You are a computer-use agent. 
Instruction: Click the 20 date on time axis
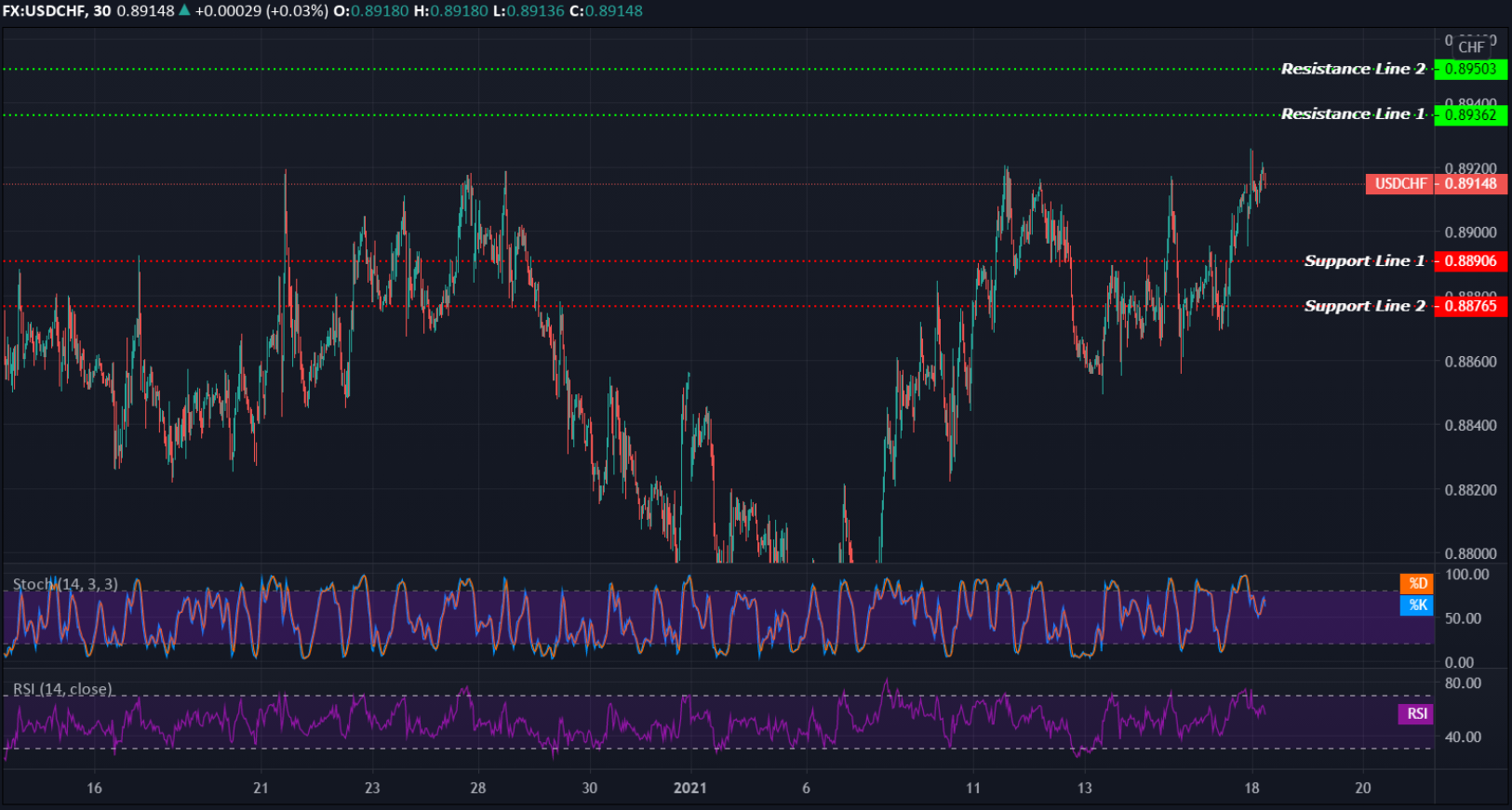(x=1363, y=788)
